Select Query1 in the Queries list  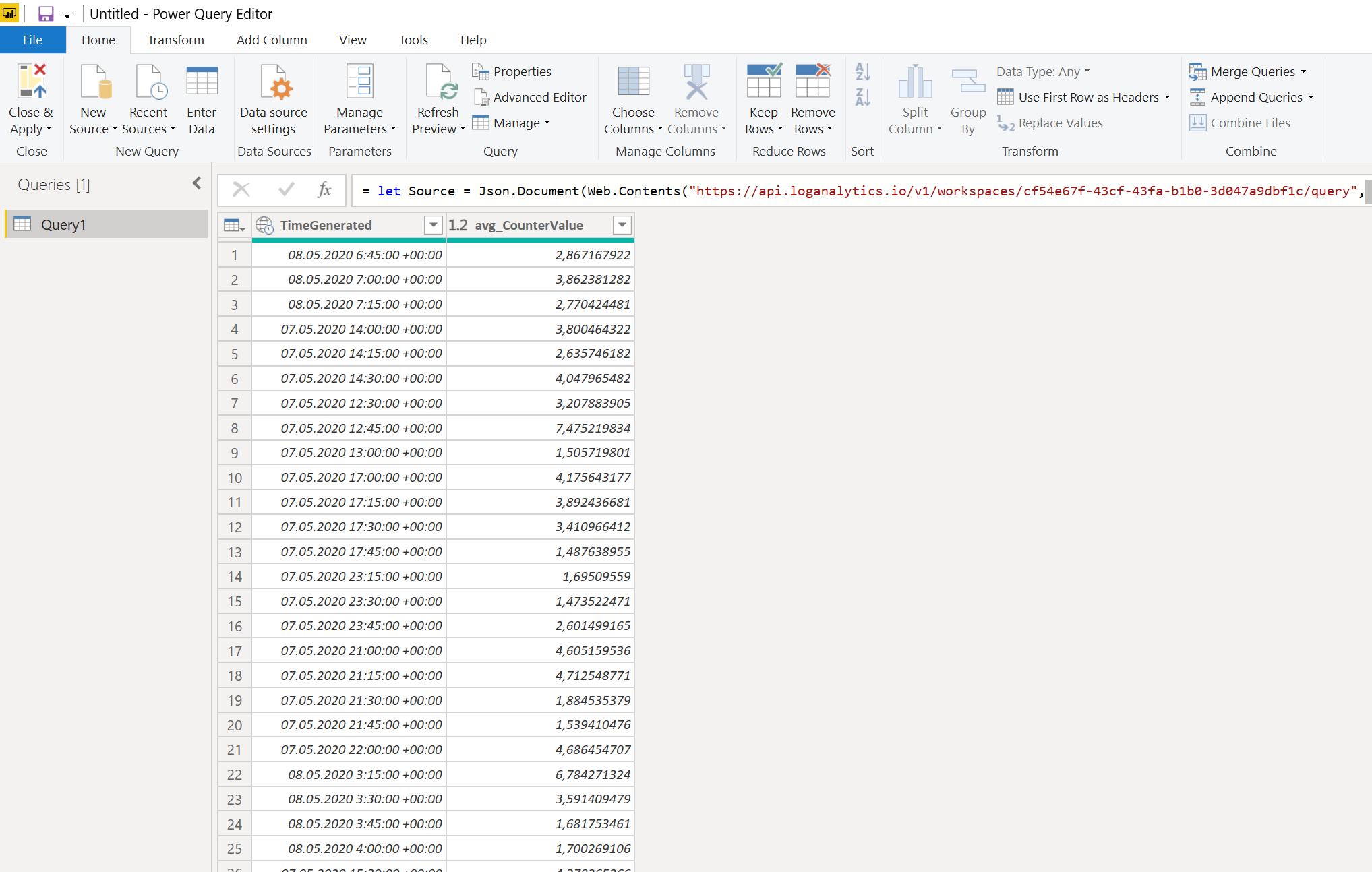coord(63,225)
